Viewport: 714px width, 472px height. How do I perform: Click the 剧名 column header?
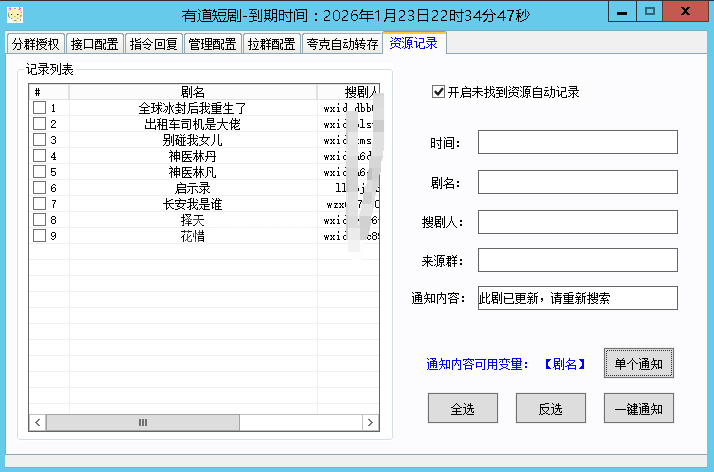193,92
